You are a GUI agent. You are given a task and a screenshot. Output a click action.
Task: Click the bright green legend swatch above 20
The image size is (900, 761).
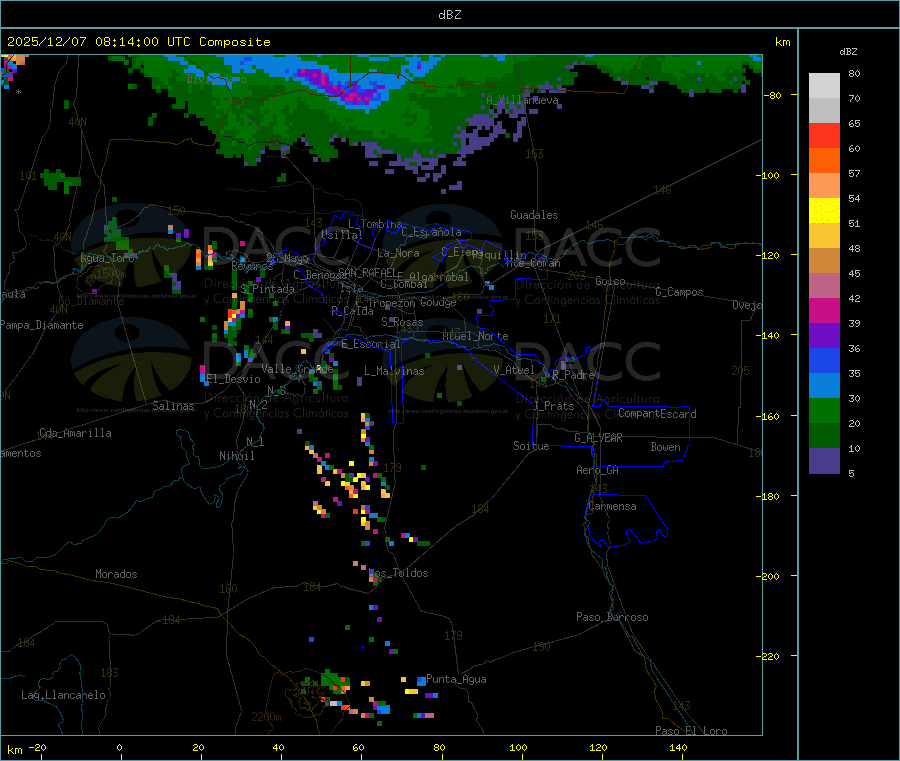coord(824,410)
